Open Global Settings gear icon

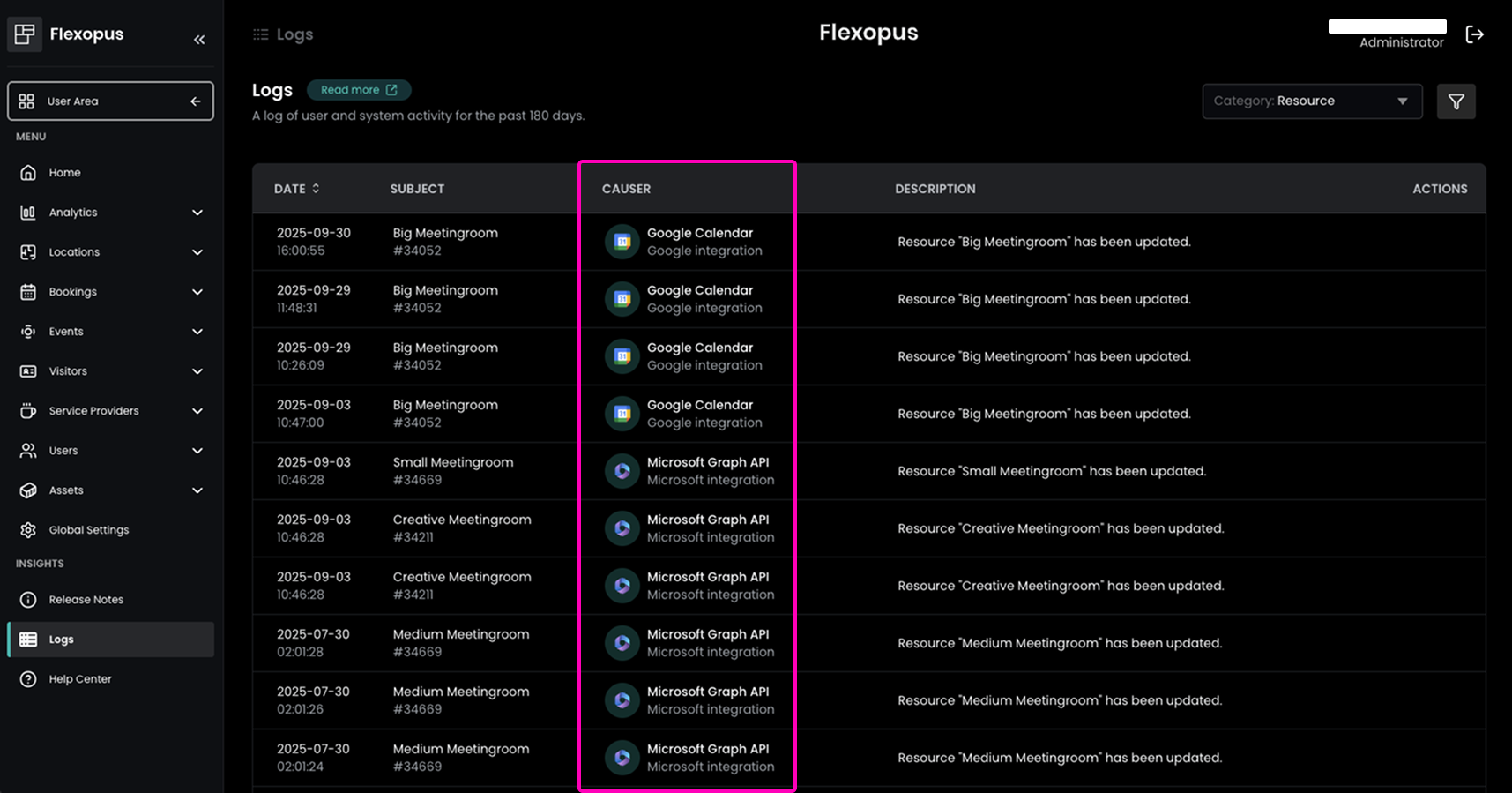coord(28,530)
